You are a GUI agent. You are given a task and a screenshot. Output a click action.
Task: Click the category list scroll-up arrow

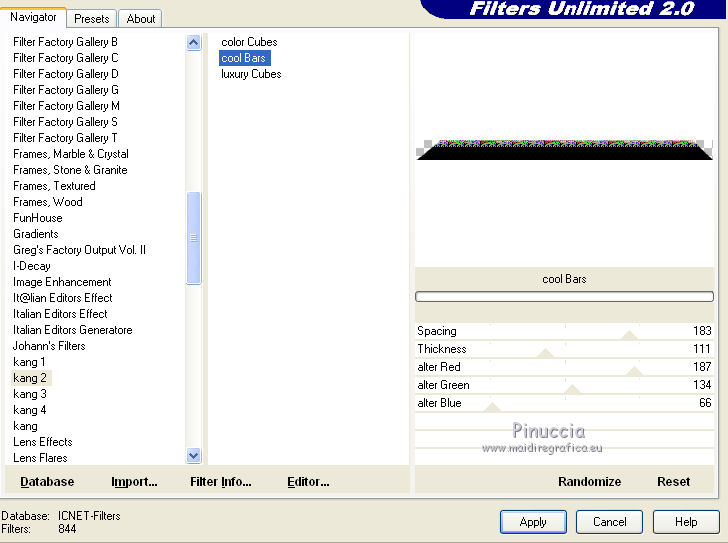[194, 43]
